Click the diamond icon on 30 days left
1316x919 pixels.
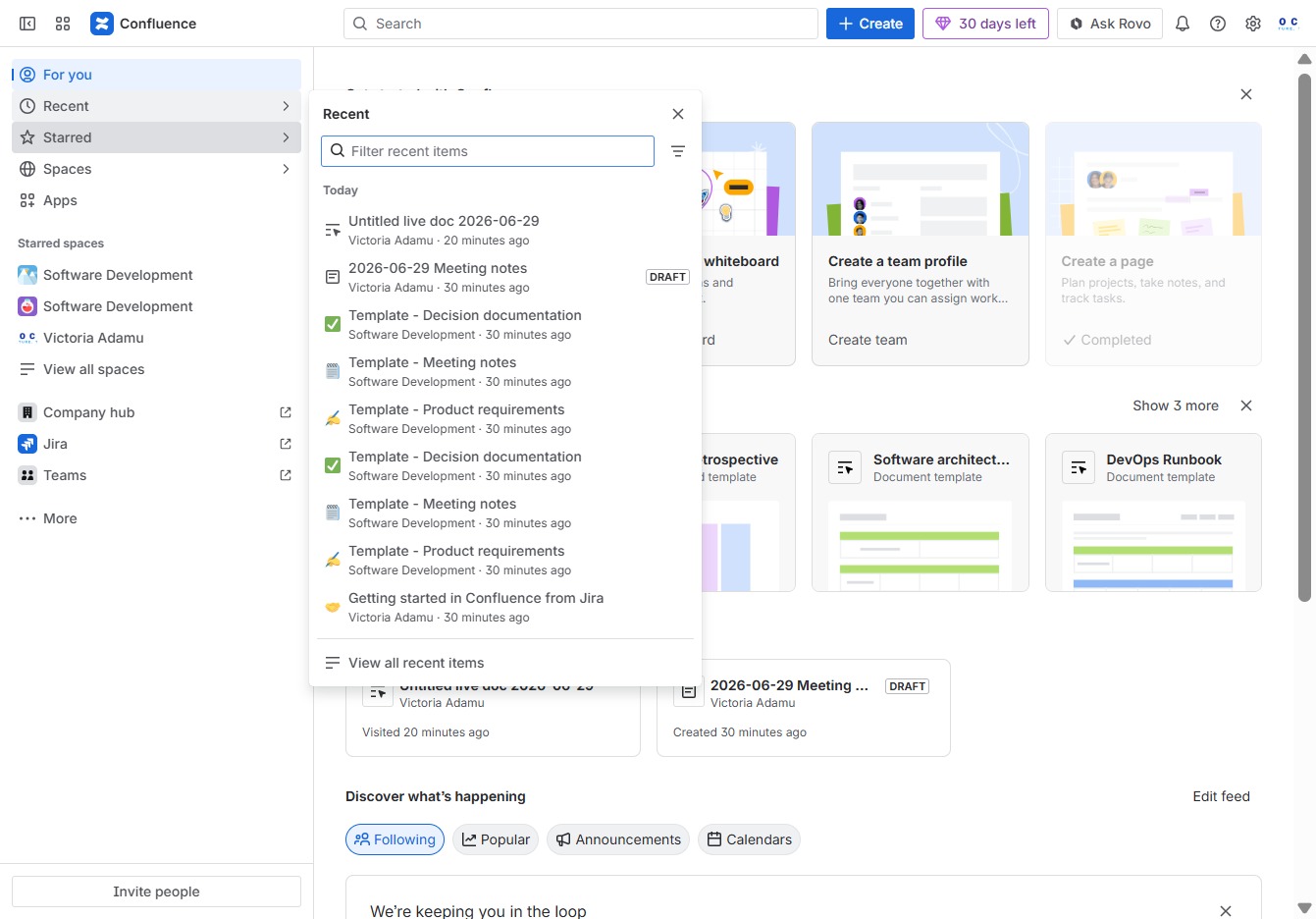943,24
